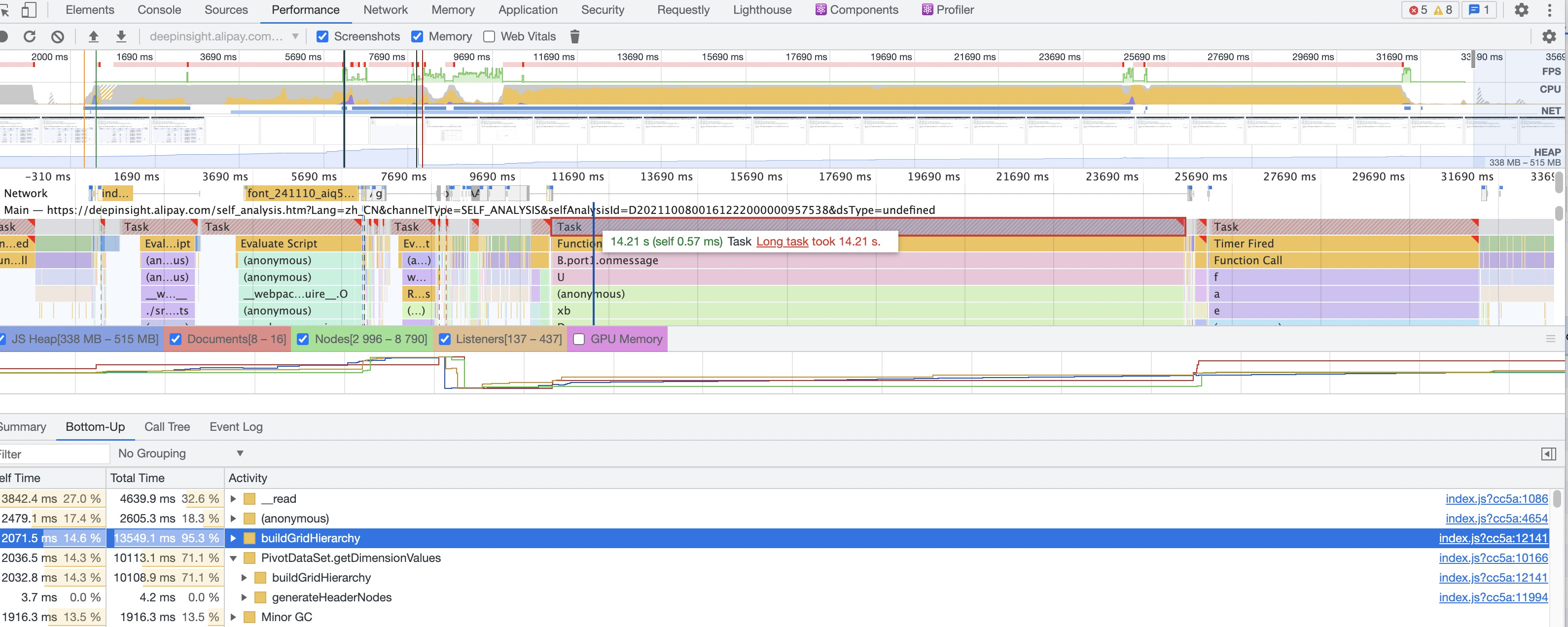Collapse the PivotDataSet.getDimensionValues row

click(x=233, y=558)
